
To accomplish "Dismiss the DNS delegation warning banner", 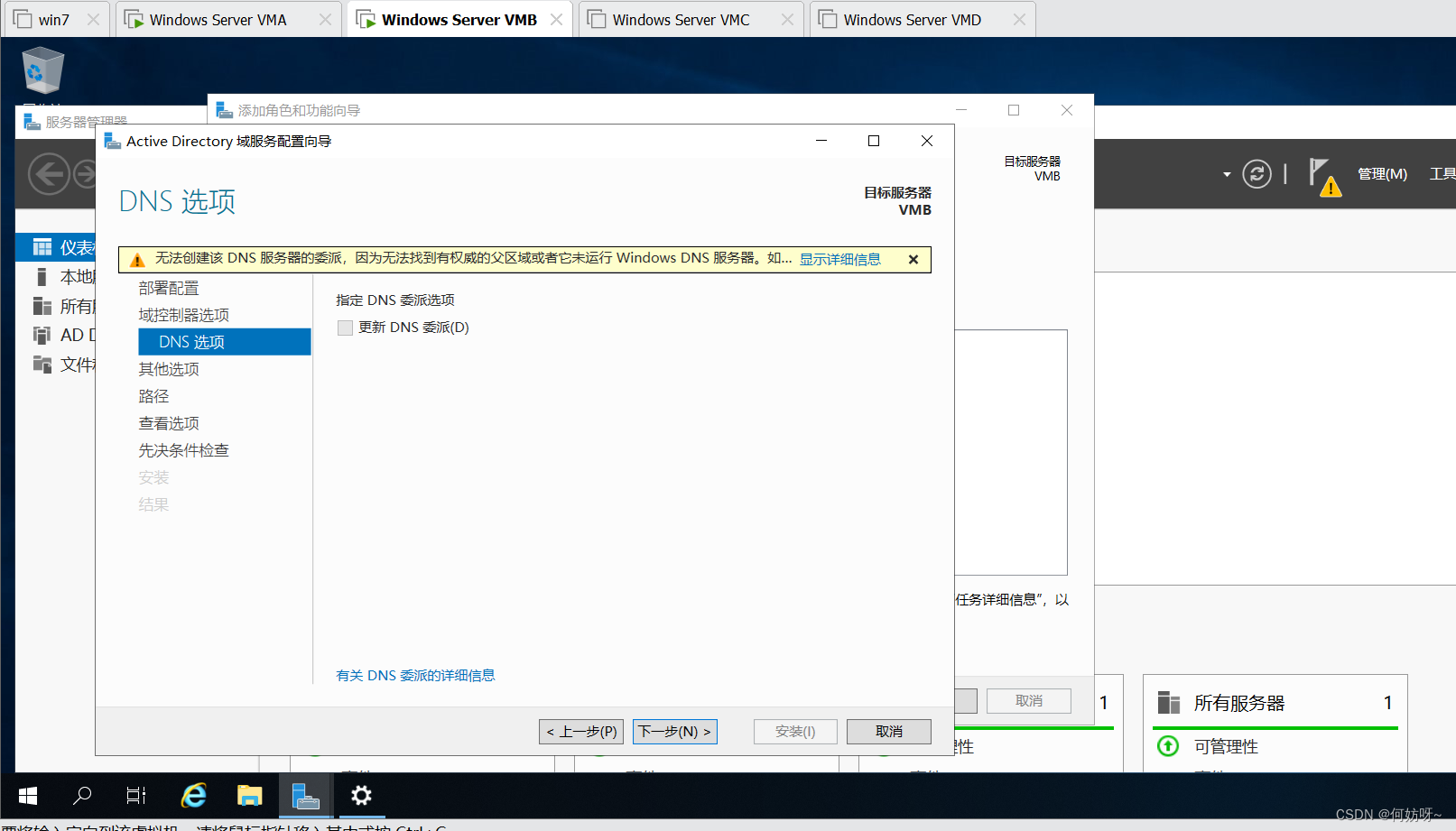I will pyautogui.click(x=913, y=260).
